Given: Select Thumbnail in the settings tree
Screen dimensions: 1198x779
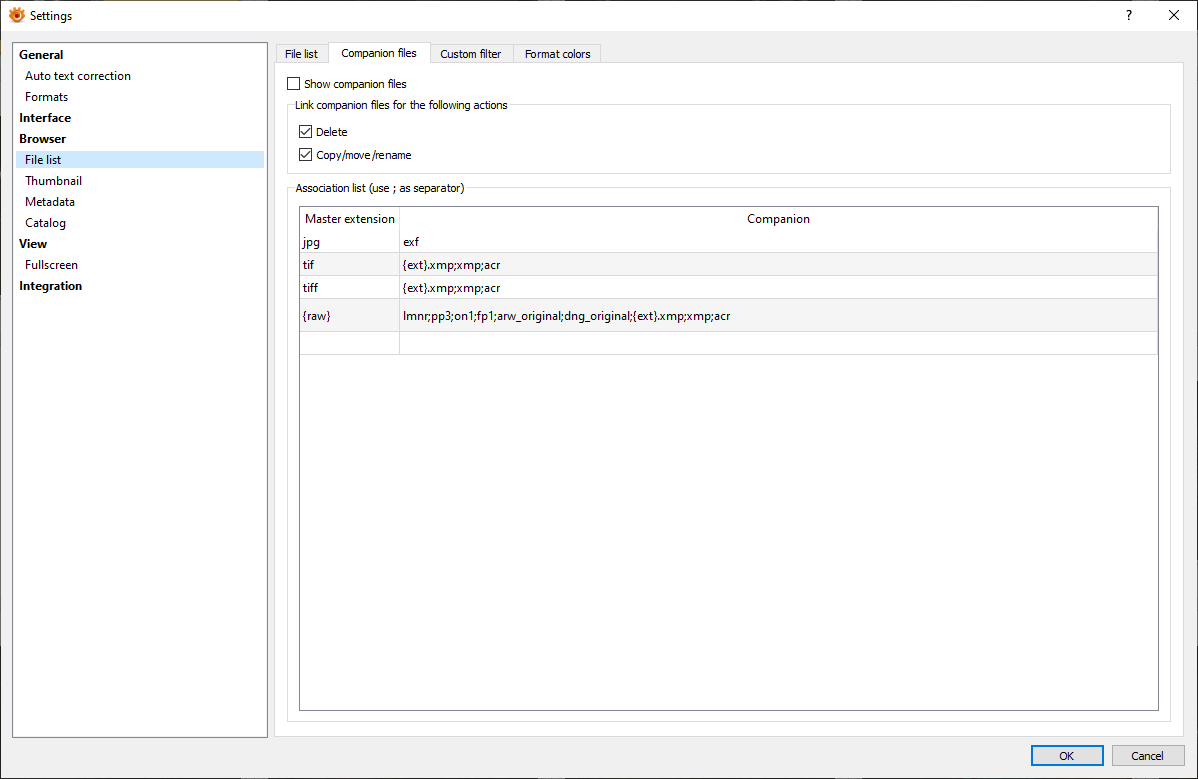Looking at the screenshot, I should tap(53, 181).
